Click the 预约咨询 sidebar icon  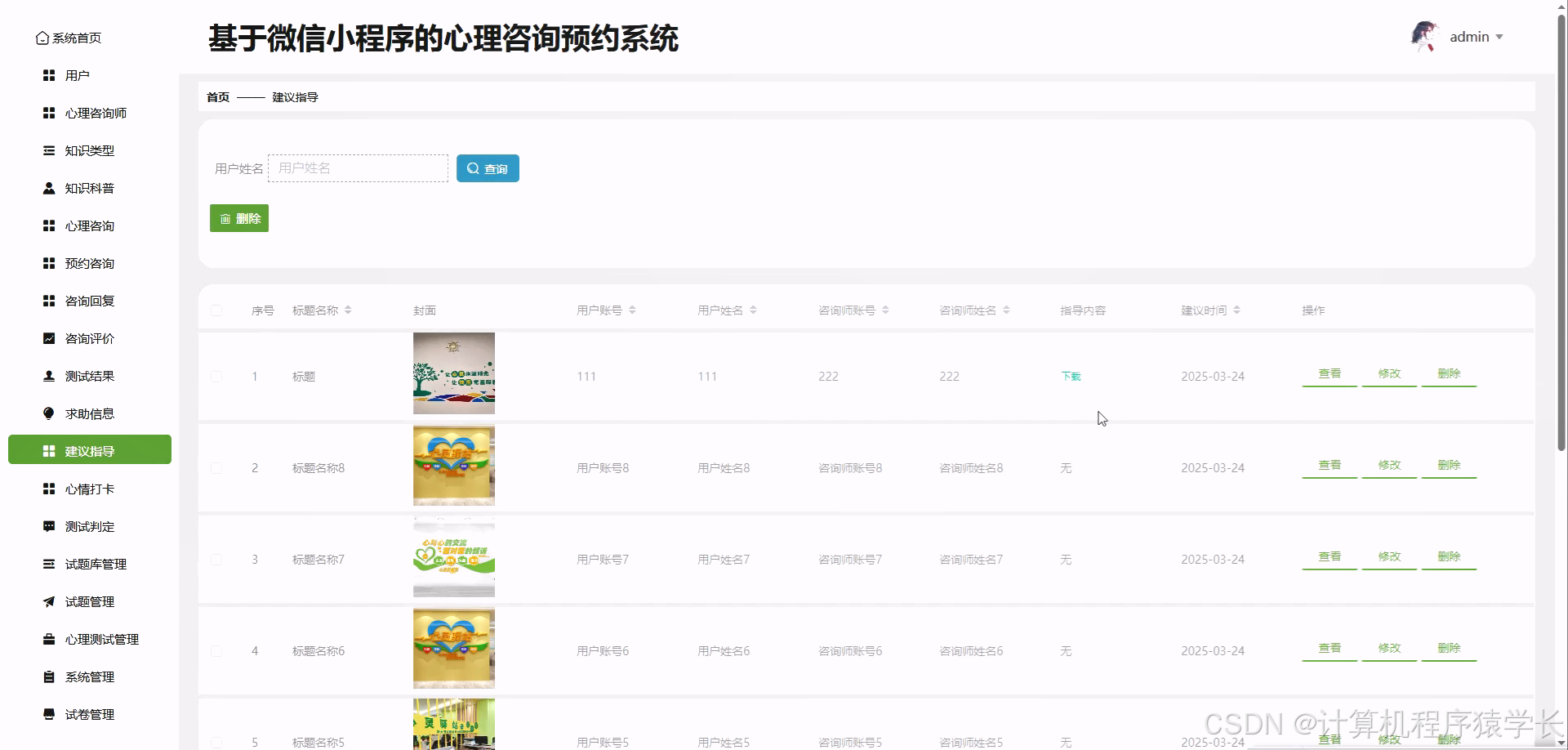[x=47, y=263]
